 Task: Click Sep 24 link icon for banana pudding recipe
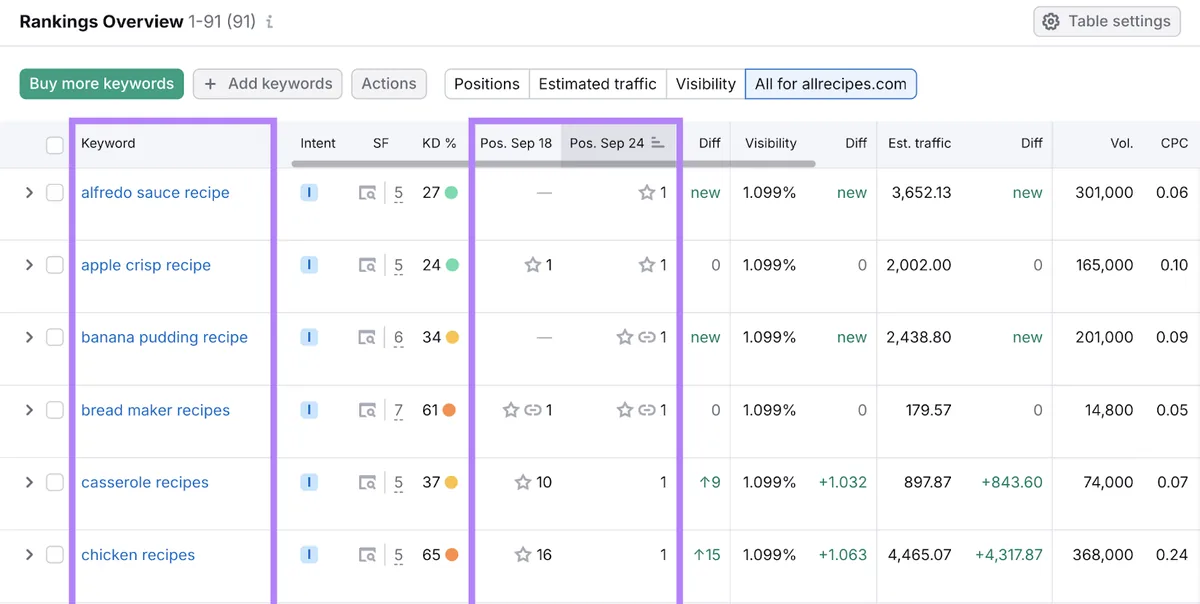[647, 338]
